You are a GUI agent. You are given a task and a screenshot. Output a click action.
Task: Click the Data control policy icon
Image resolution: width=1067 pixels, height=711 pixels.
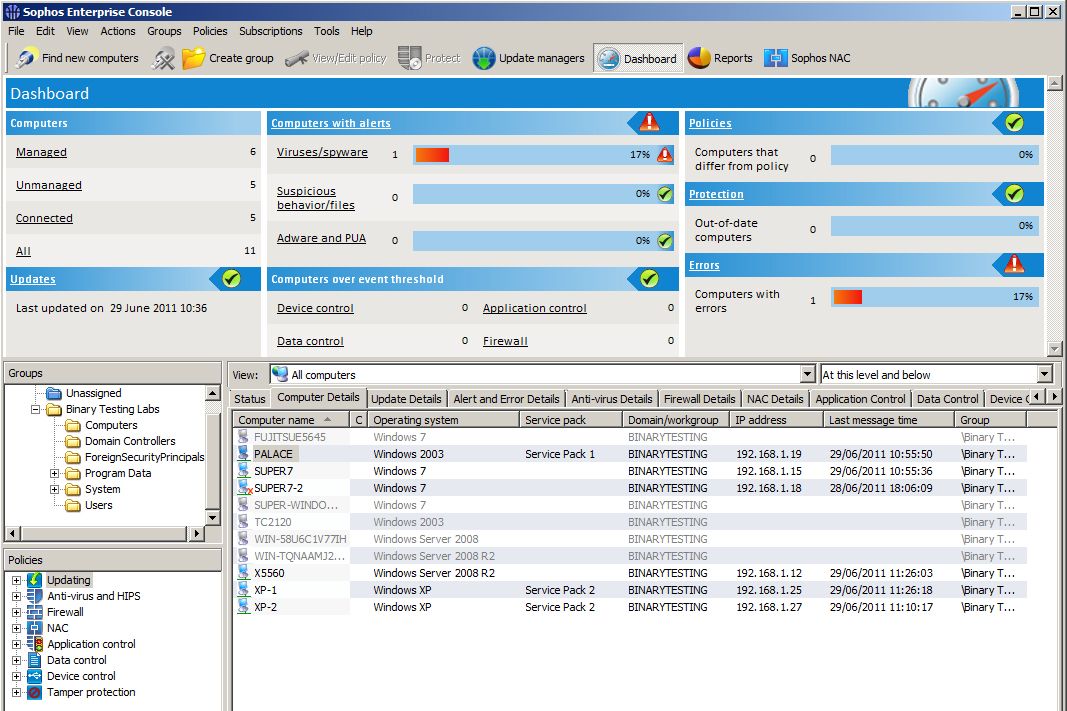(35, 660)
